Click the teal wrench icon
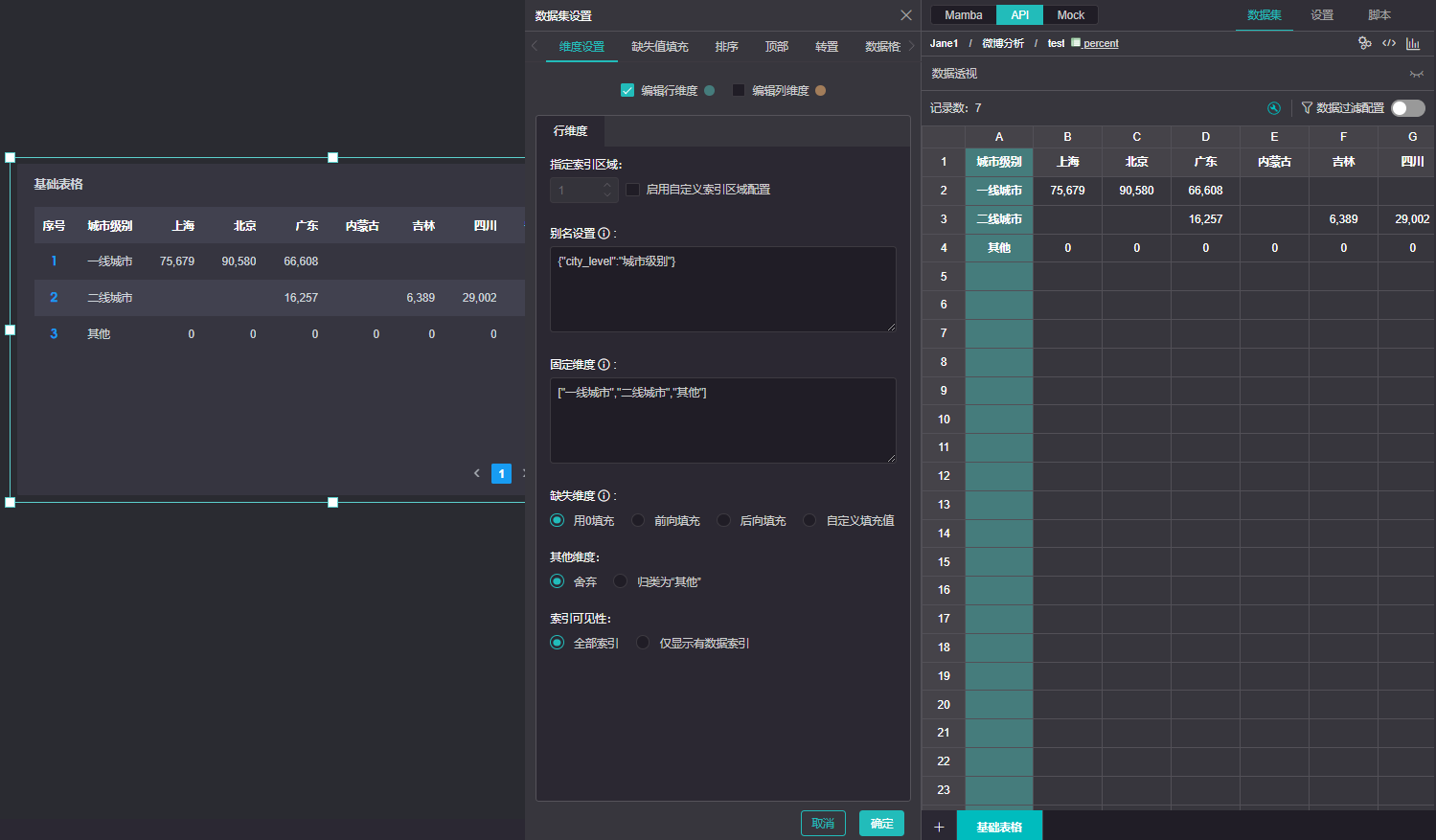This screenshot has width=1436, height=840. coord(1274,108)
